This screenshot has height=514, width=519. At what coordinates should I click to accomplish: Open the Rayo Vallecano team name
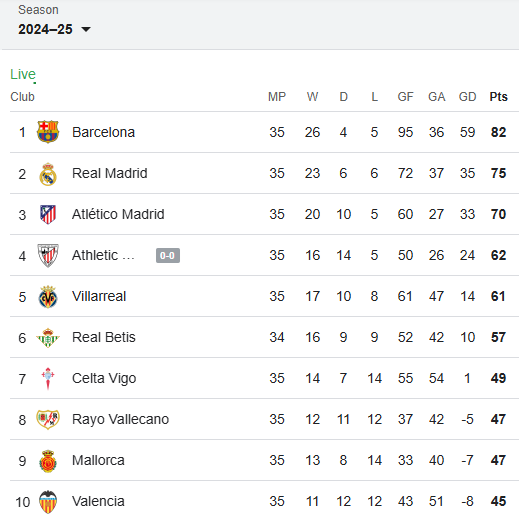(x=120, y=419)
